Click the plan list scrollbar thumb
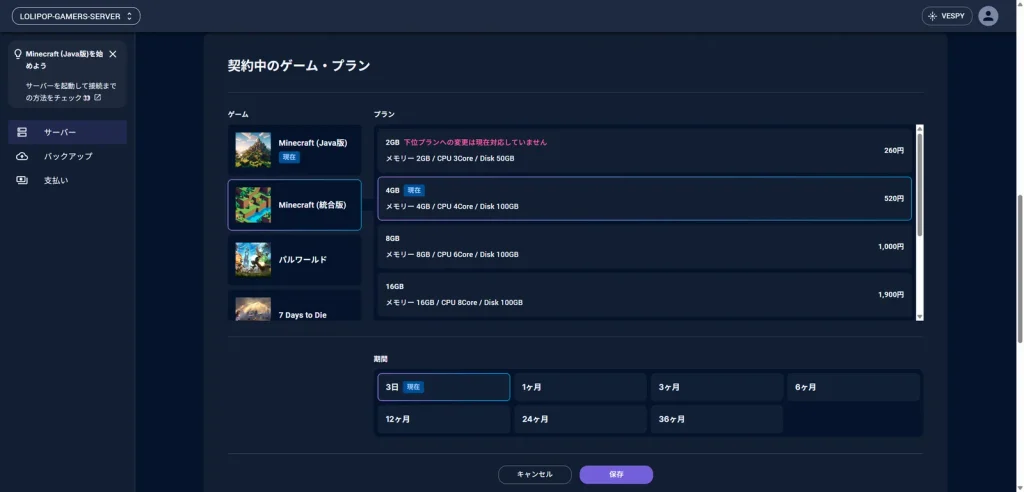The image size is (1024, 492). point(920,184)
